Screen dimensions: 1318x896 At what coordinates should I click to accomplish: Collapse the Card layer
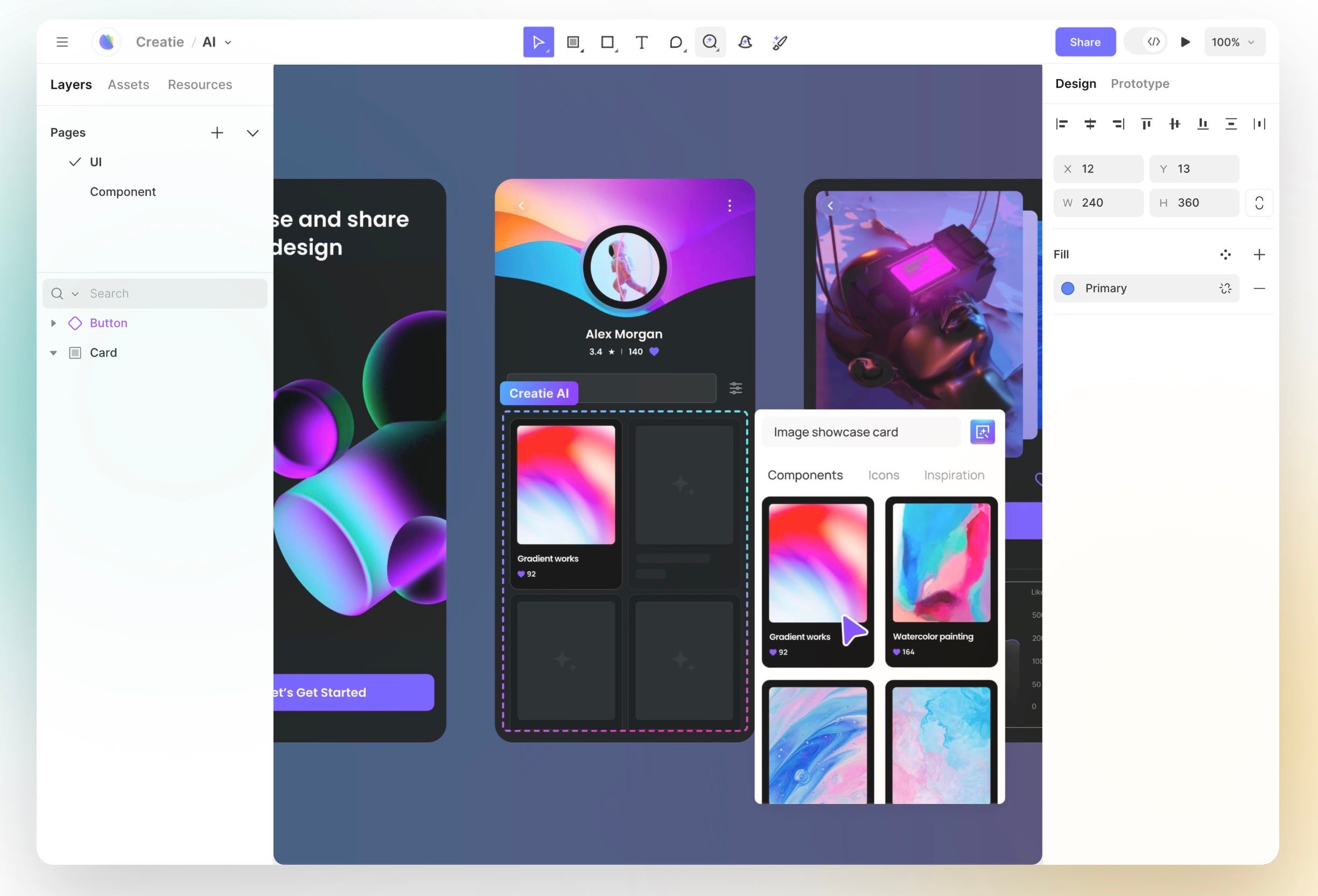53,353
